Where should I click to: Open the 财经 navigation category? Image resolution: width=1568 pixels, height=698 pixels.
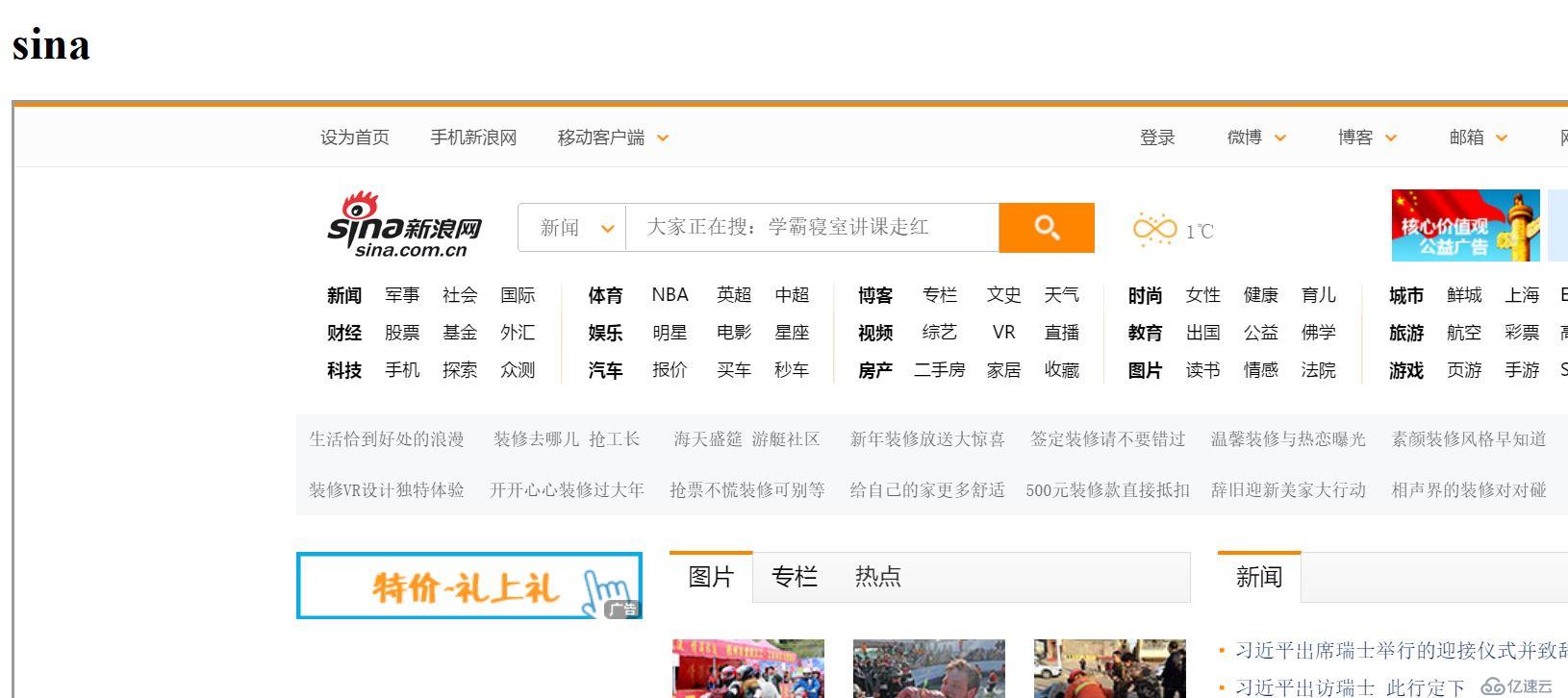point(344,333)
